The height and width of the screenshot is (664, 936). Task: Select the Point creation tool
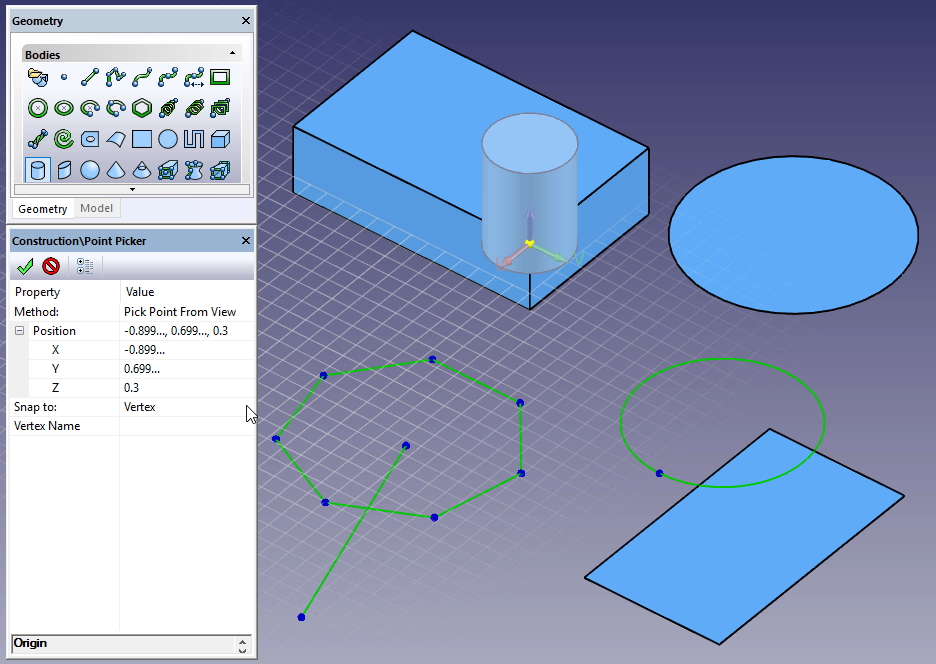pyautogui.click(x=64, y=76)
